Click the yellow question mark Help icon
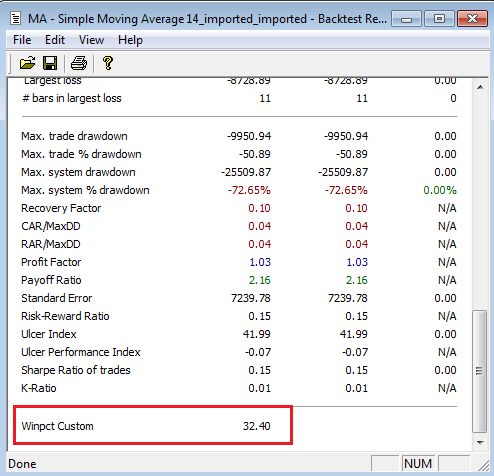Image resolution: width=494 pixels, height=476 pixels. [x=108, y=63]
